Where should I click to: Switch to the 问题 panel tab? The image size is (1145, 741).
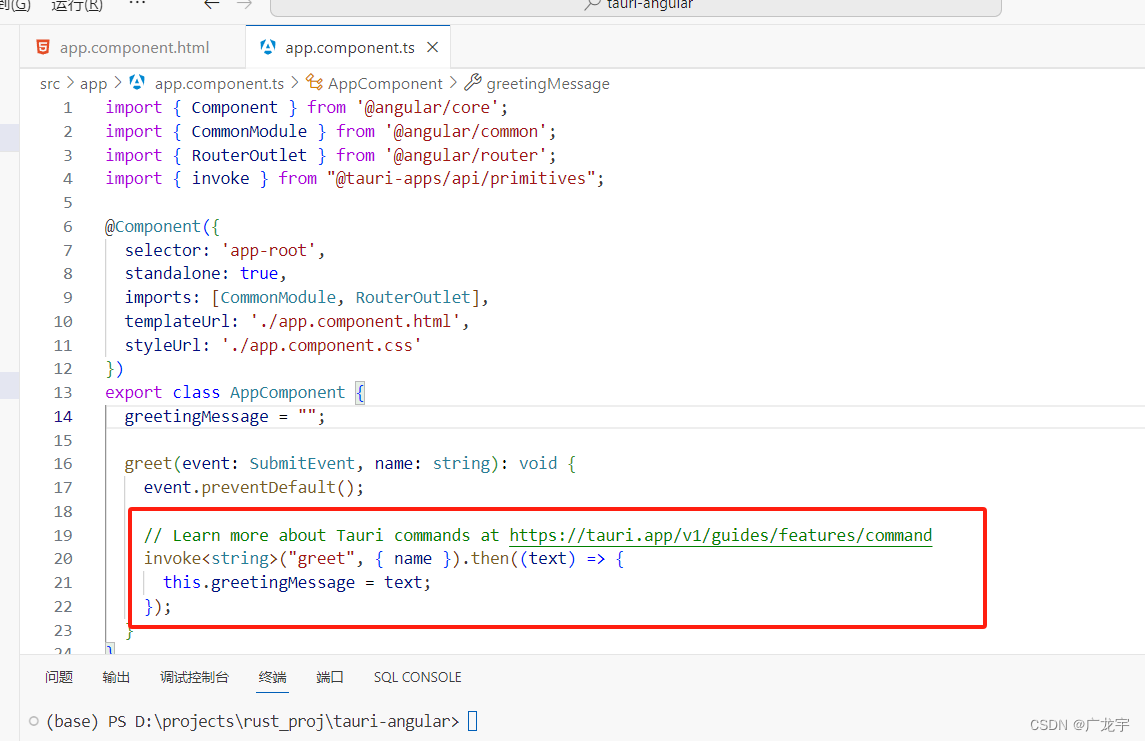(59, 677)
